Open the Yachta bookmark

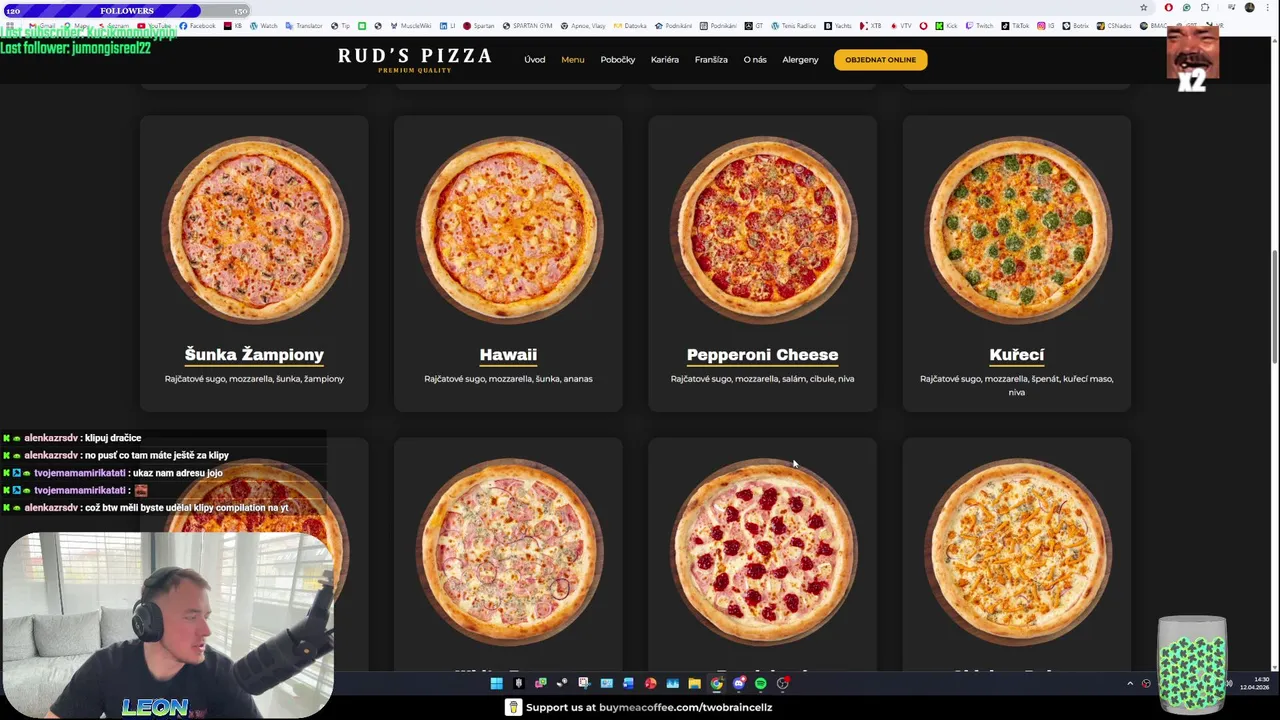pos(836,26)
